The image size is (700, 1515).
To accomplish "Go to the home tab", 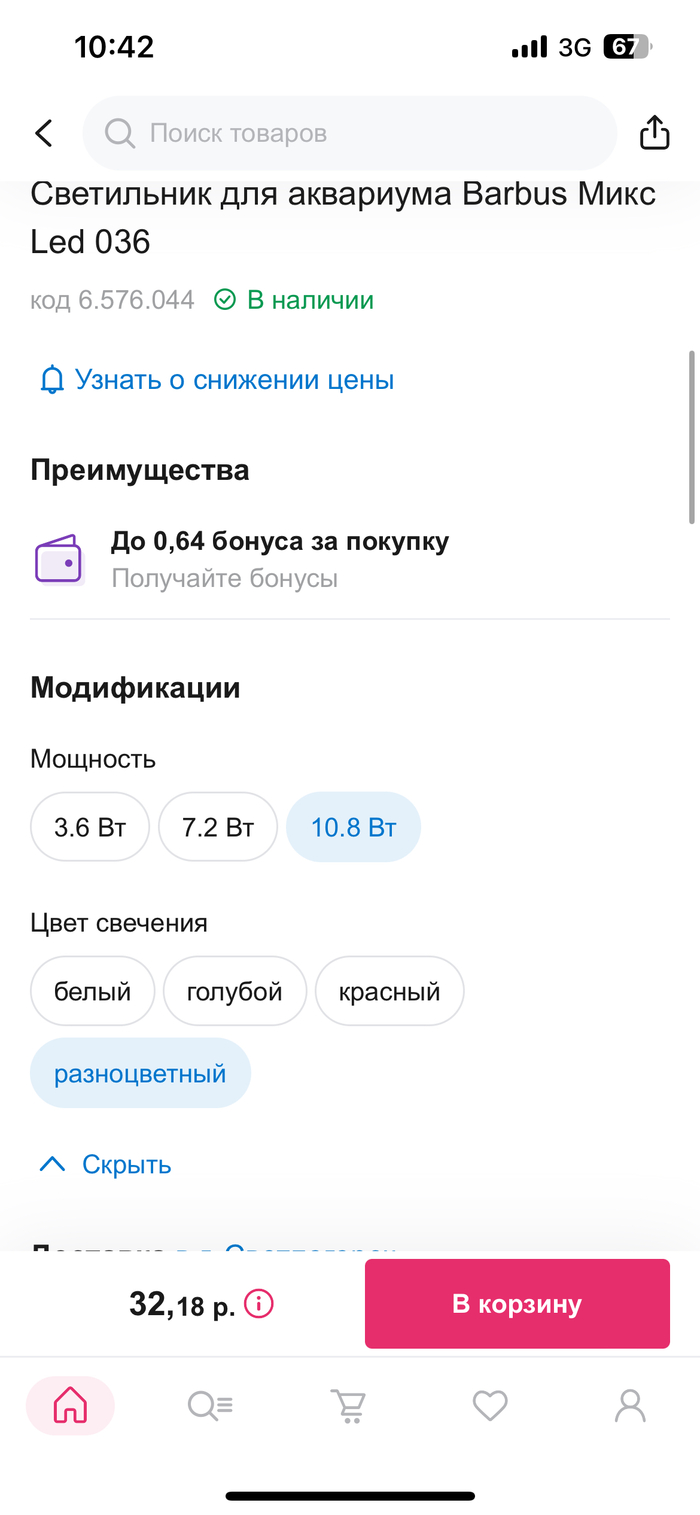I will (x=70, y=1406).
